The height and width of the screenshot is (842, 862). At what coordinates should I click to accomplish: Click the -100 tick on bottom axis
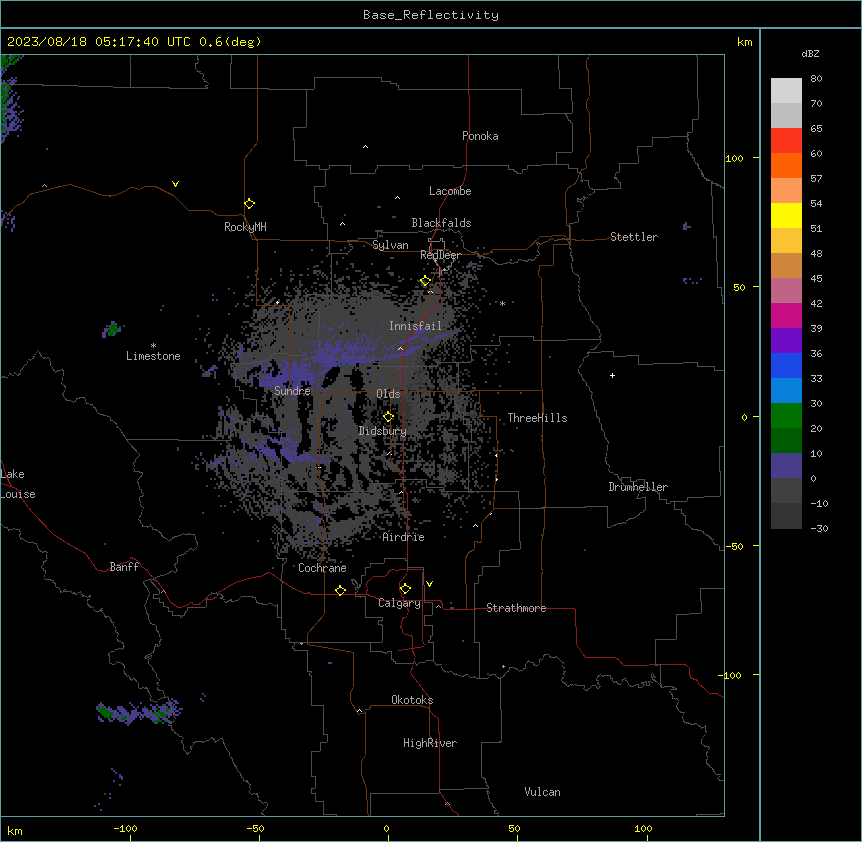tap(125, 828)
